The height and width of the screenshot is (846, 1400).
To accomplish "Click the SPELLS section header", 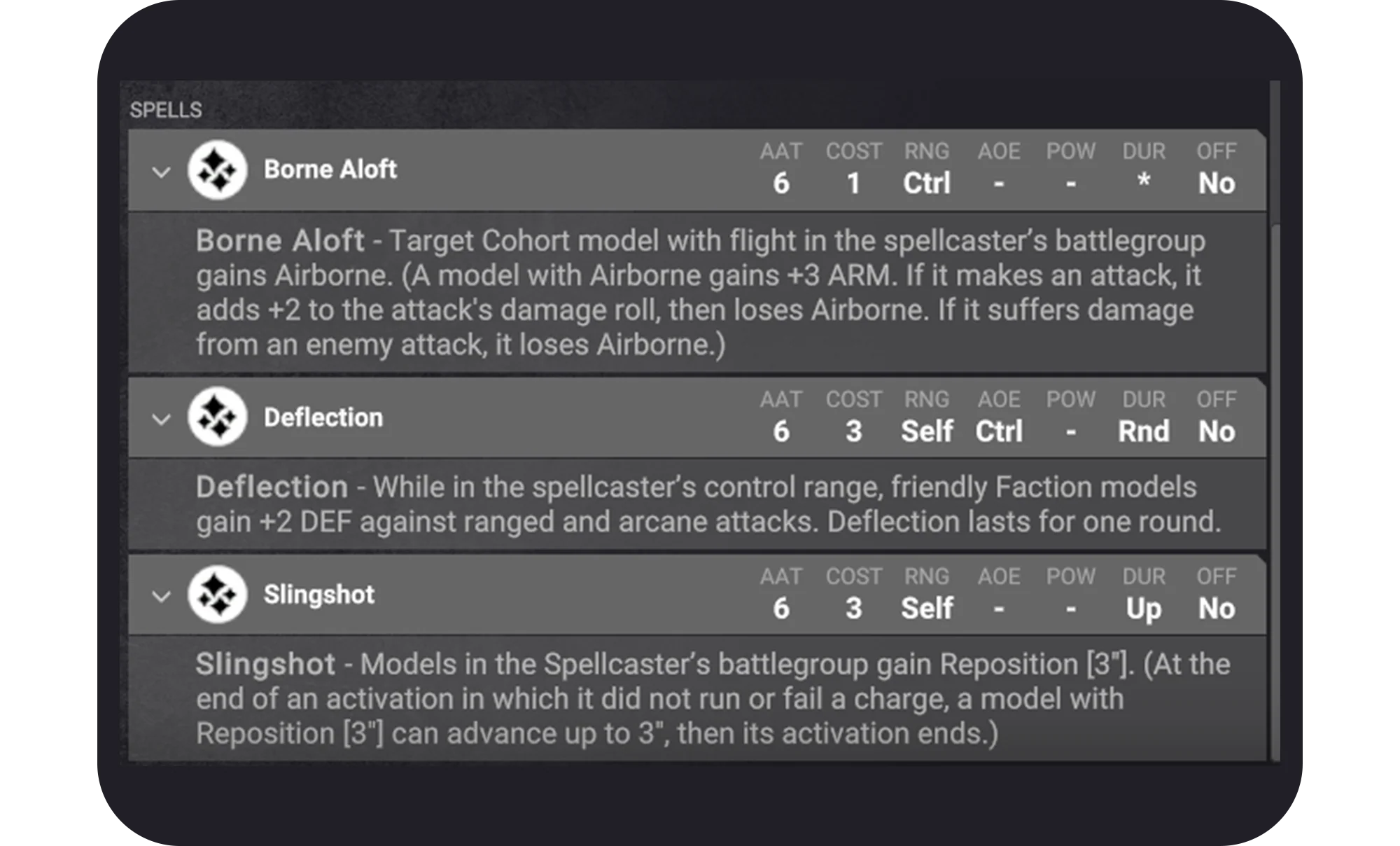I will coord(166,110).
